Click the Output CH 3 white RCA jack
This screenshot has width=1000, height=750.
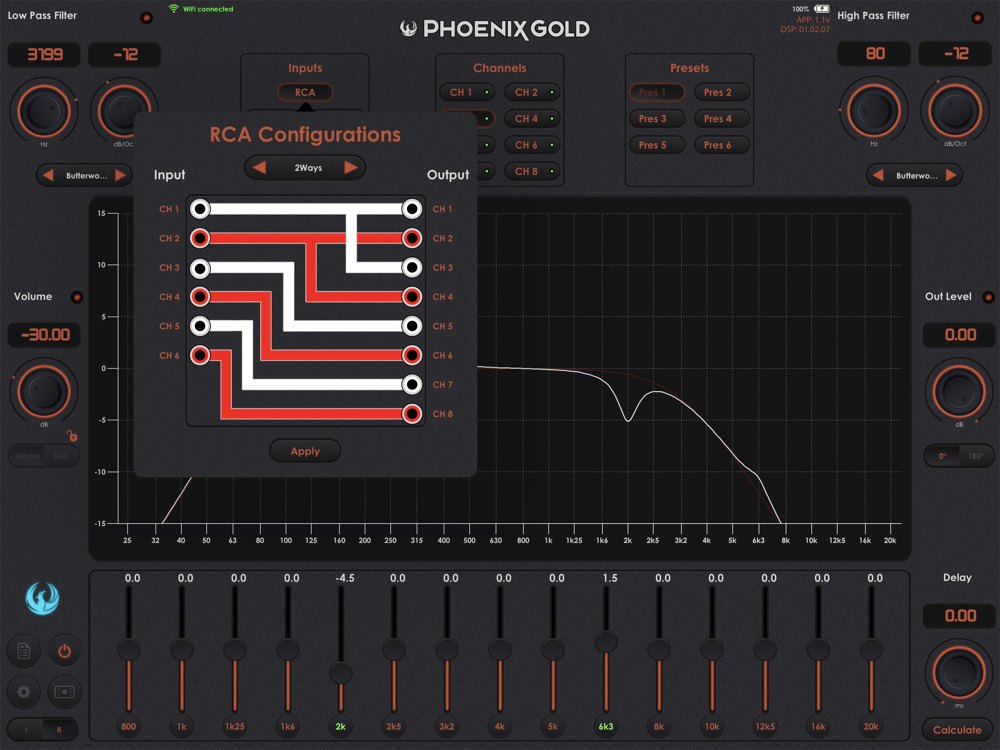[412, 268]
